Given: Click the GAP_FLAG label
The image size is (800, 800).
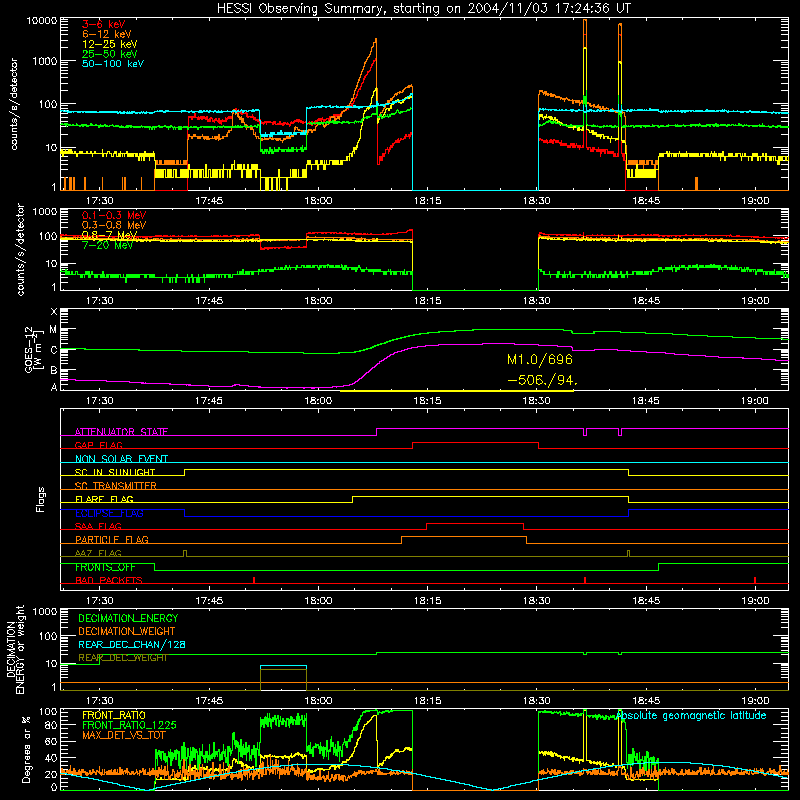Looking at the screenshot, I should [98, 445].
